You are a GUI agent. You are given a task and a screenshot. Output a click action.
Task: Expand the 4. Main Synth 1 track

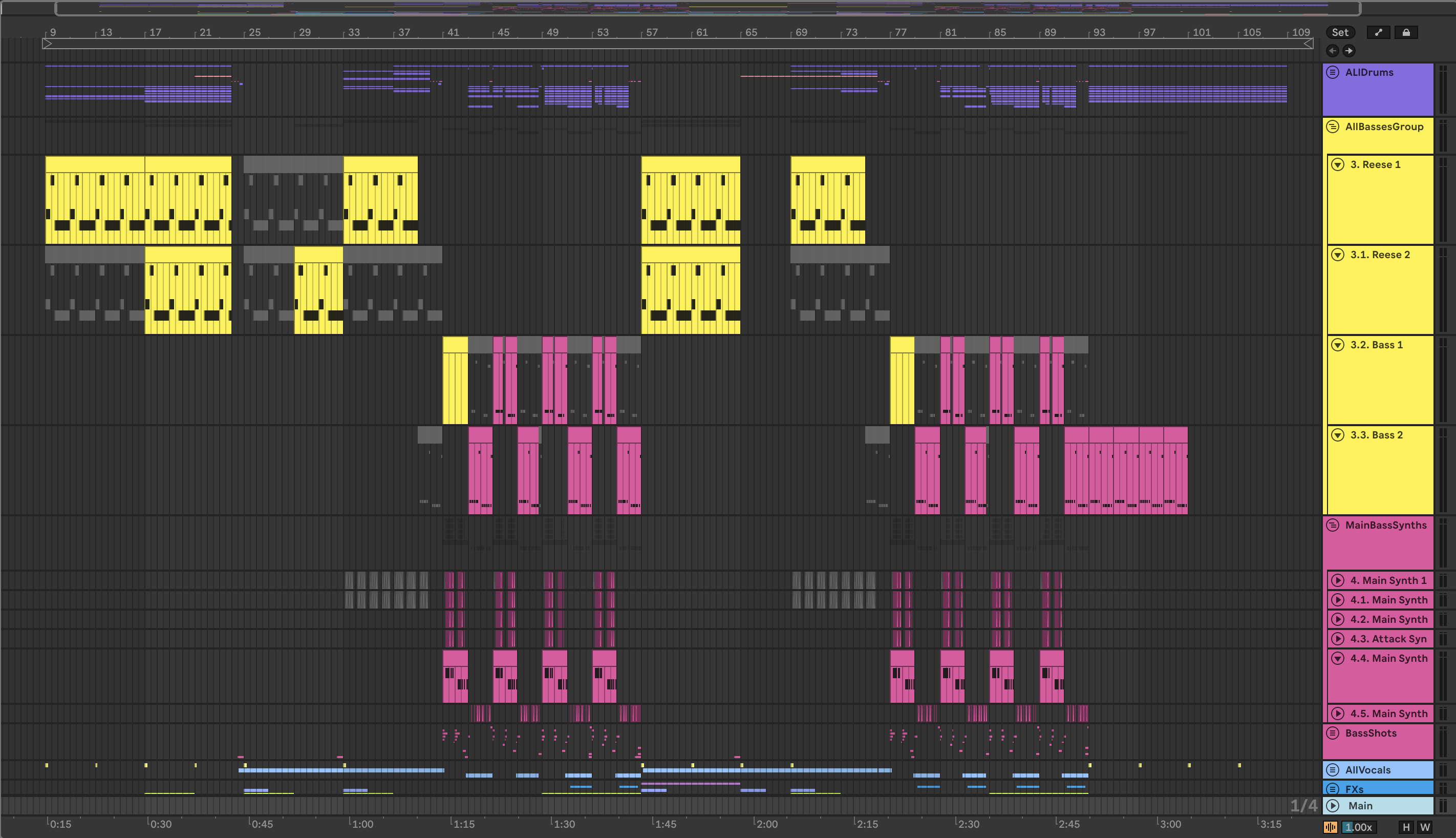click(x=1338, y=580)
